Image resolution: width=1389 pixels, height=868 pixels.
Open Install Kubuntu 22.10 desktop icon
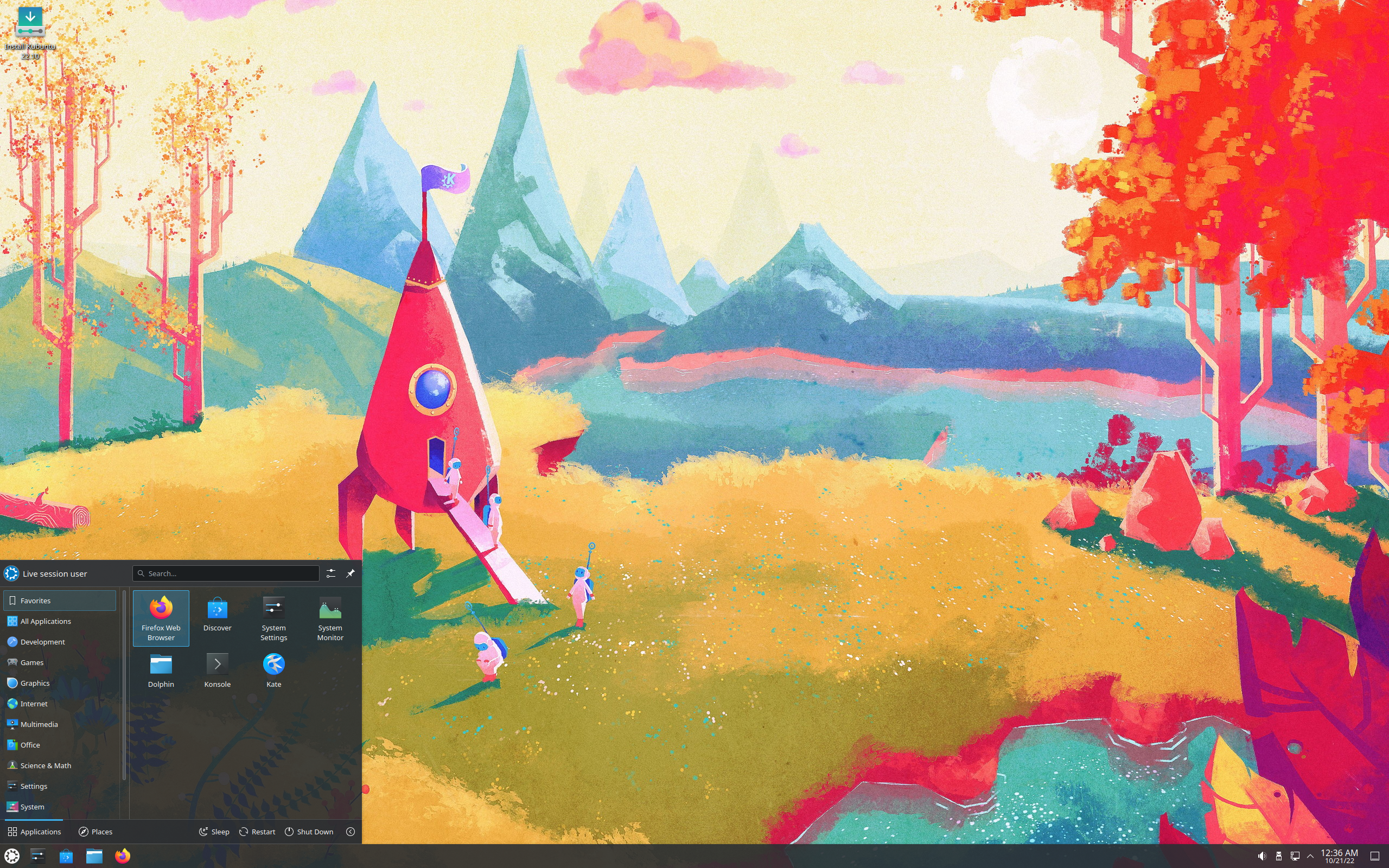pos(30,32)
